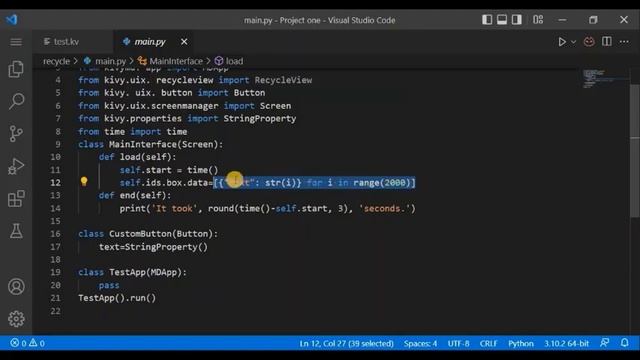Click 'class MainInterface(Screen):' line
640x360 pixels.
[151, 144]
